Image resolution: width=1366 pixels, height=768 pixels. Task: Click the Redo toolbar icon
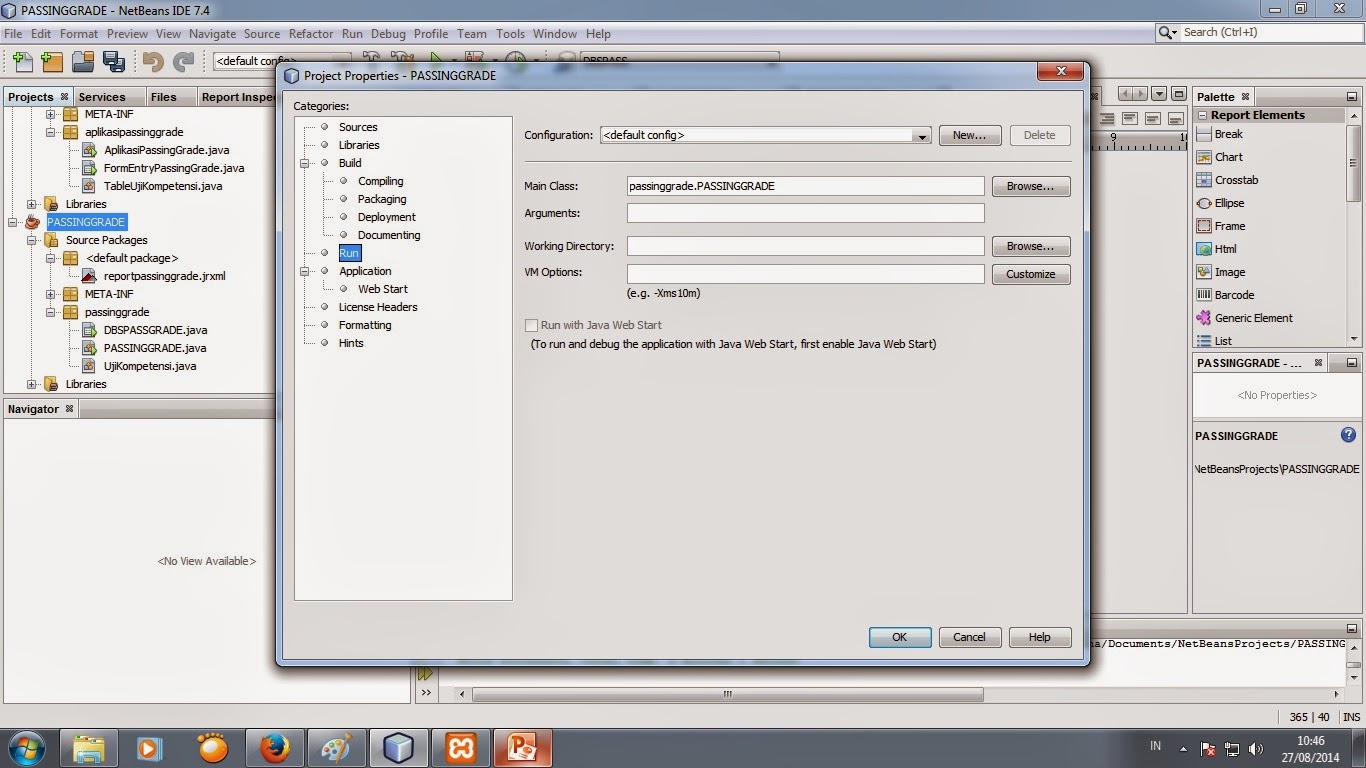tap(183, 61)
